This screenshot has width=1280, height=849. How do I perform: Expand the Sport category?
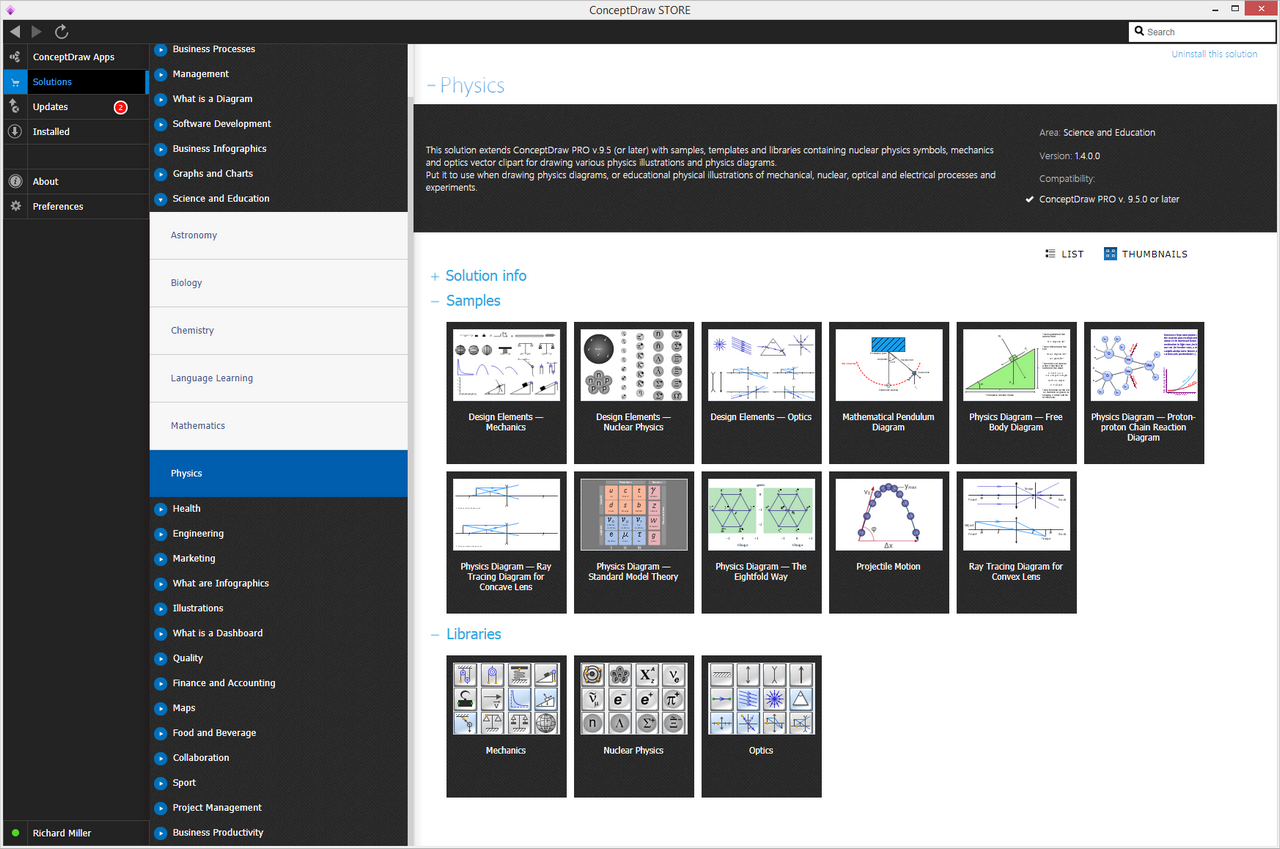coord(161,783)
